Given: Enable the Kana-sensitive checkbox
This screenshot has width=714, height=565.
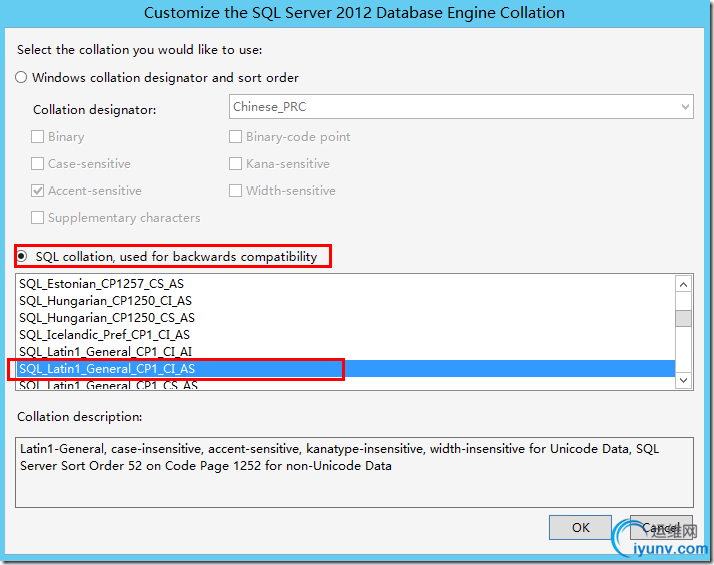Looking at the screenshot, I should pyautogui.click(x=235, y=163).
